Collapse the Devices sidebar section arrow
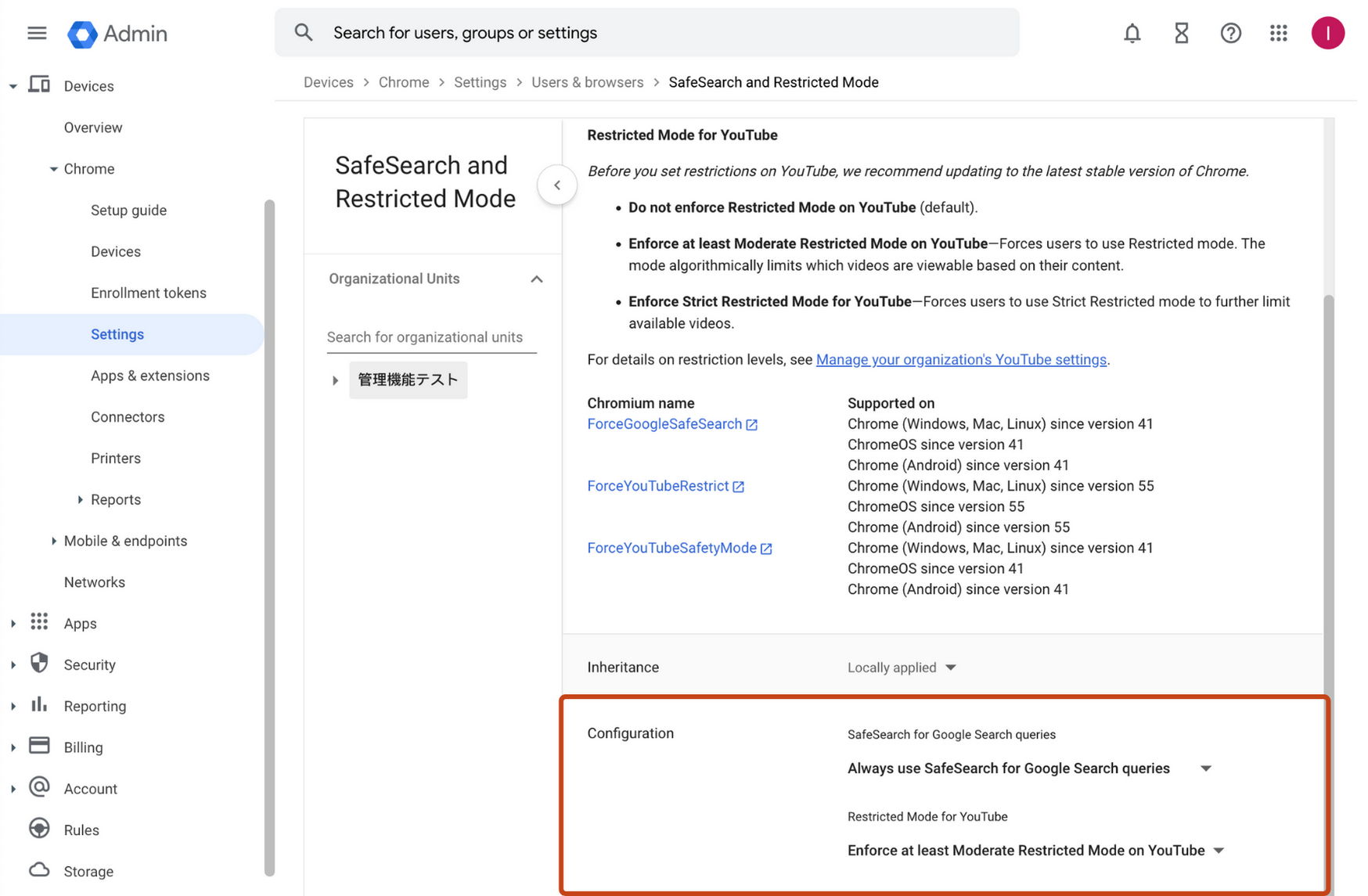The width and height of the screenshot is (1368, 896). click(13, 86)
